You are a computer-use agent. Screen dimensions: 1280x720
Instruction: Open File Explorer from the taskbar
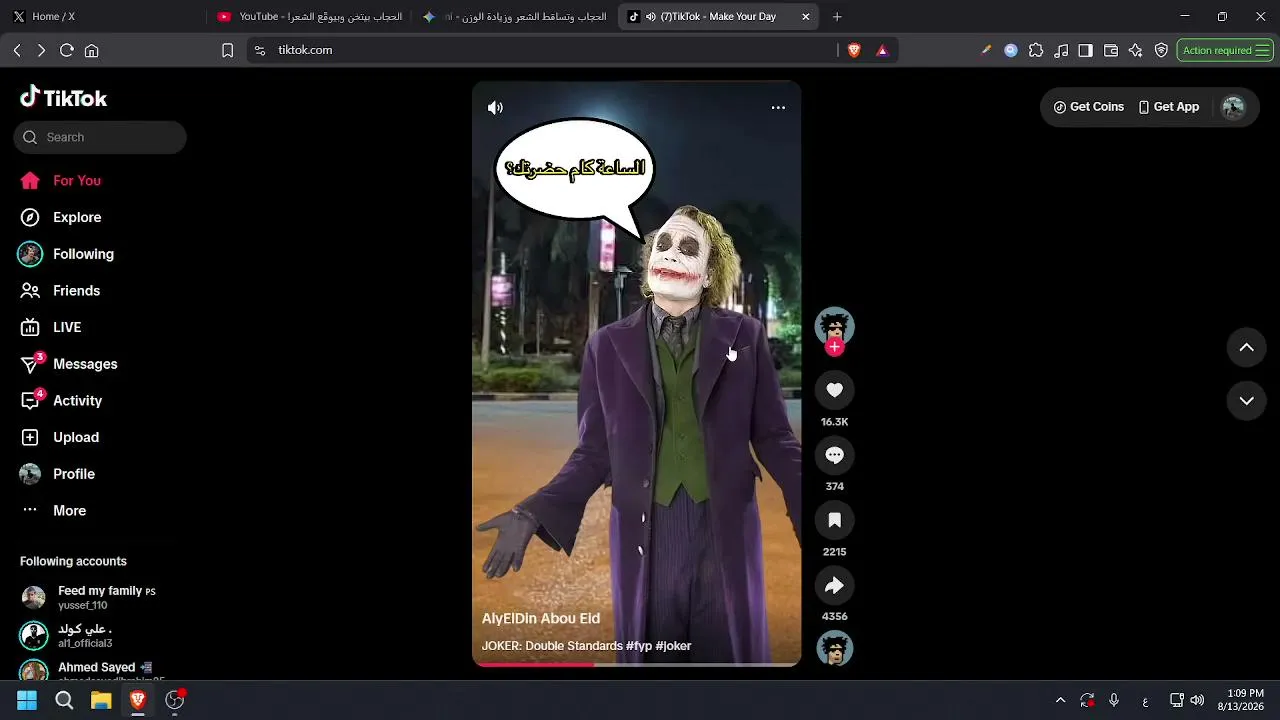pyautogui.click(x=101, y=700)
